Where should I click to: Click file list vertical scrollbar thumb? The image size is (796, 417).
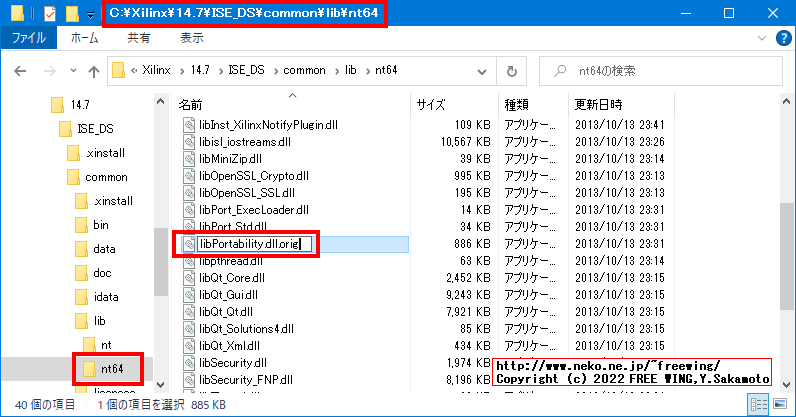(x=787, y=256)
